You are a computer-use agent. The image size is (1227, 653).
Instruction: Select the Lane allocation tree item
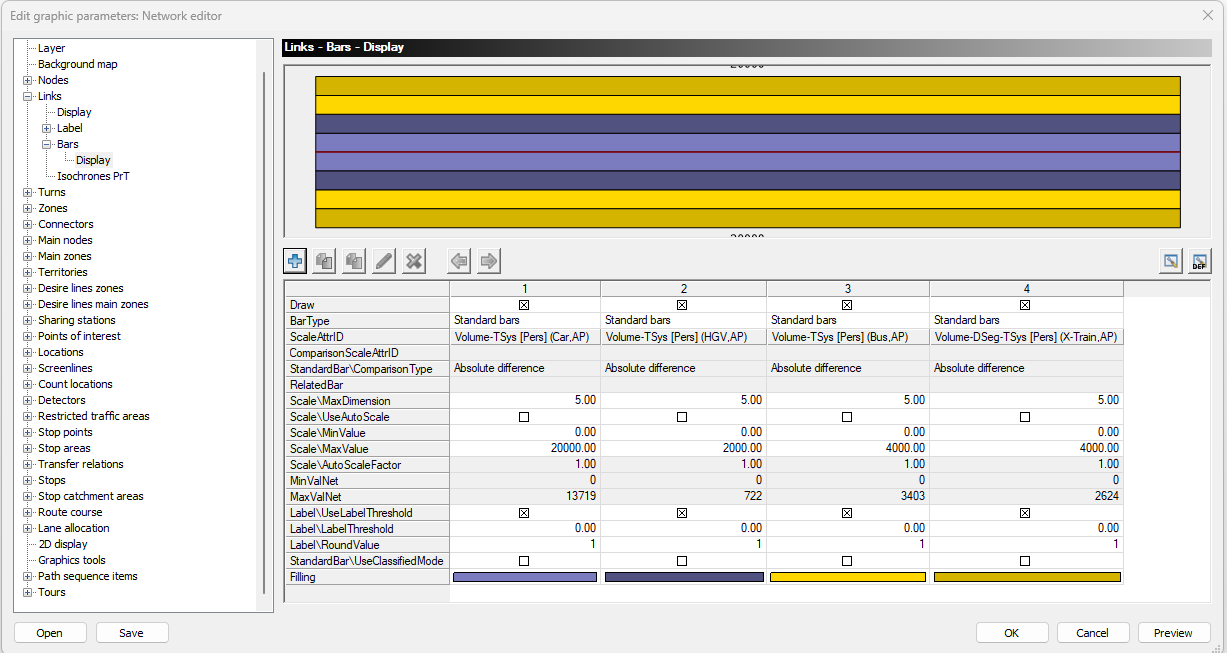pyautogui.click(x=74, y=528)
